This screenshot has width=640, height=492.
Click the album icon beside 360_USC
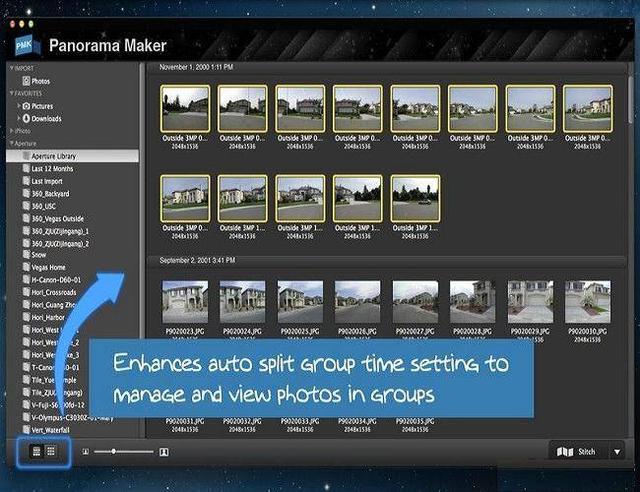point(26,206)
